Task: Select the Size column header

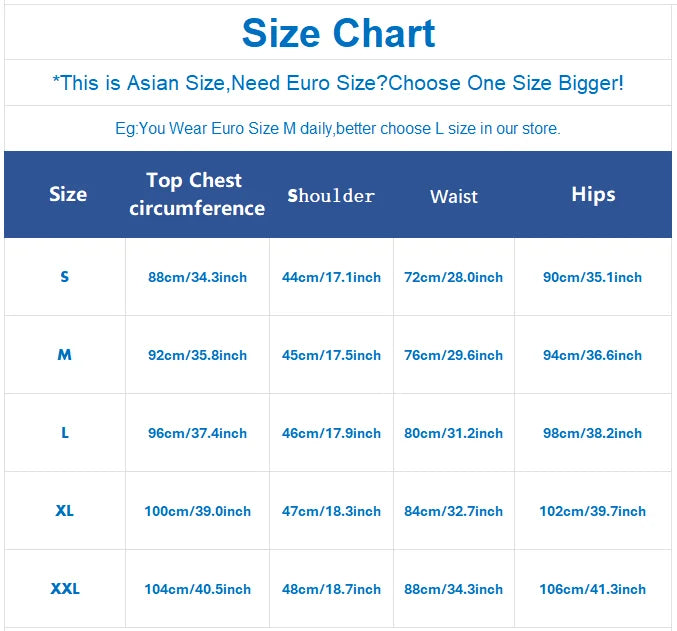Action: tap(68, 194)
